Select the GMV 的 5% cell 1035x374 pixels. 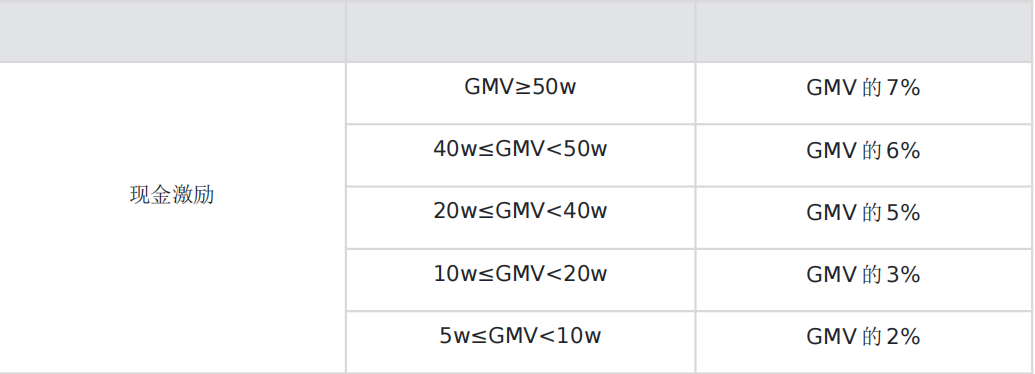(863, 218)
